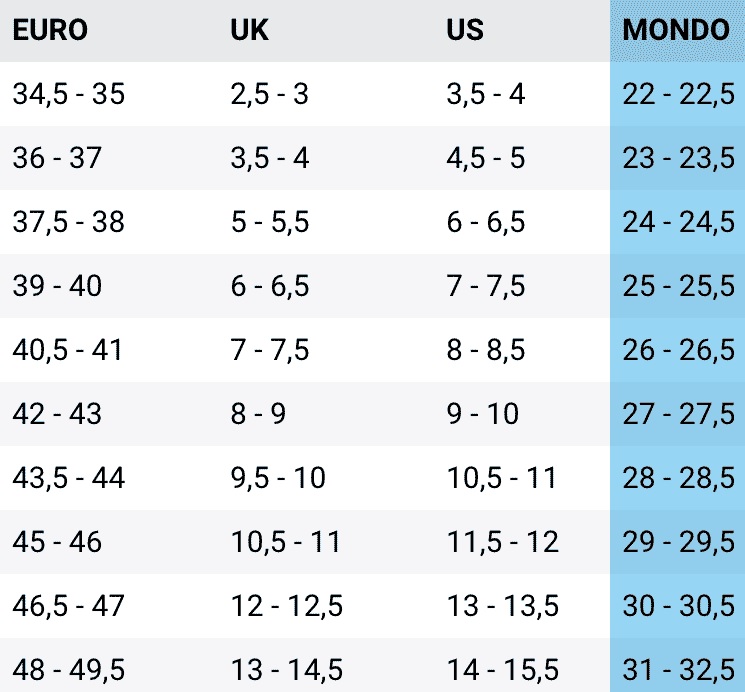745x692 pixels.
Task: Click MONDO size 25 - 25,5
Action: 678,286
